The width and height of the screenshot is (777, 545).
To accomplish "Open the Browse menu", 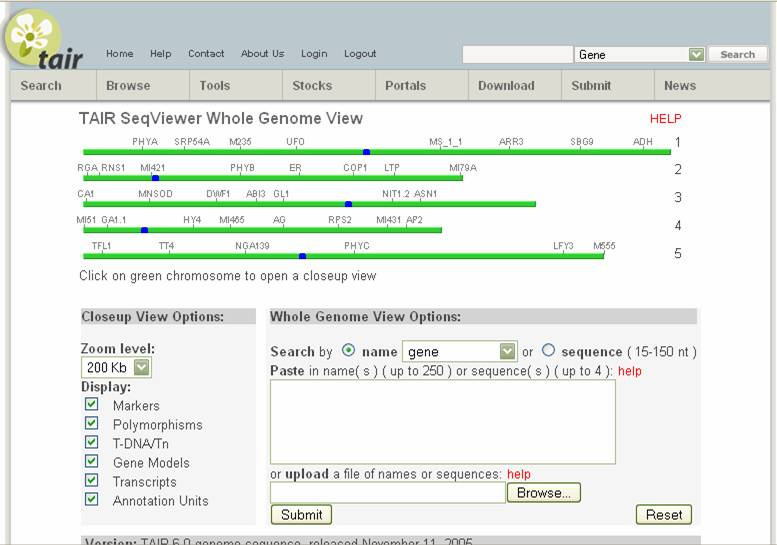I will (x=128, y=86).
